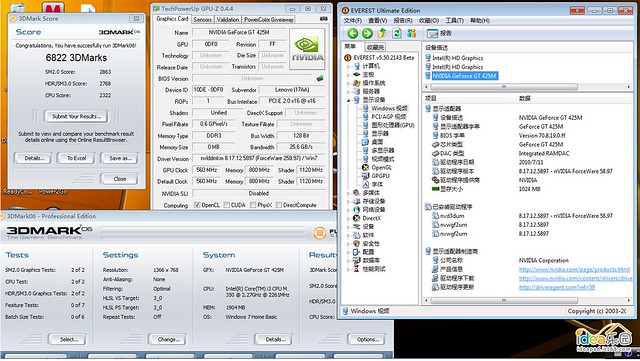Select the Windows 视频 tree node

[389, 108]
